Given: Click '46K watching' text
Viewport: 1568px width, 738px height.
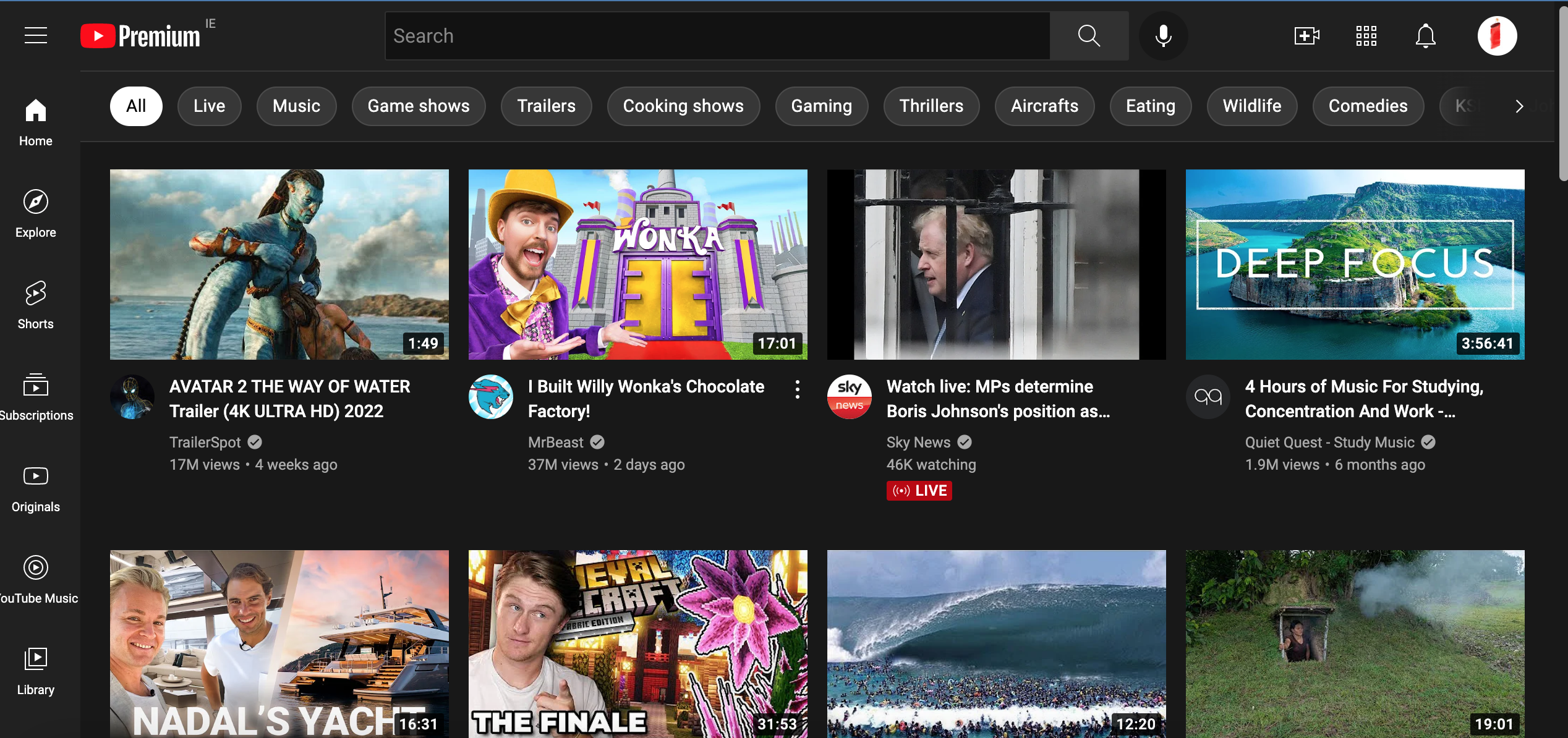Looking at the screenshot, I should [x=931, y=465].
